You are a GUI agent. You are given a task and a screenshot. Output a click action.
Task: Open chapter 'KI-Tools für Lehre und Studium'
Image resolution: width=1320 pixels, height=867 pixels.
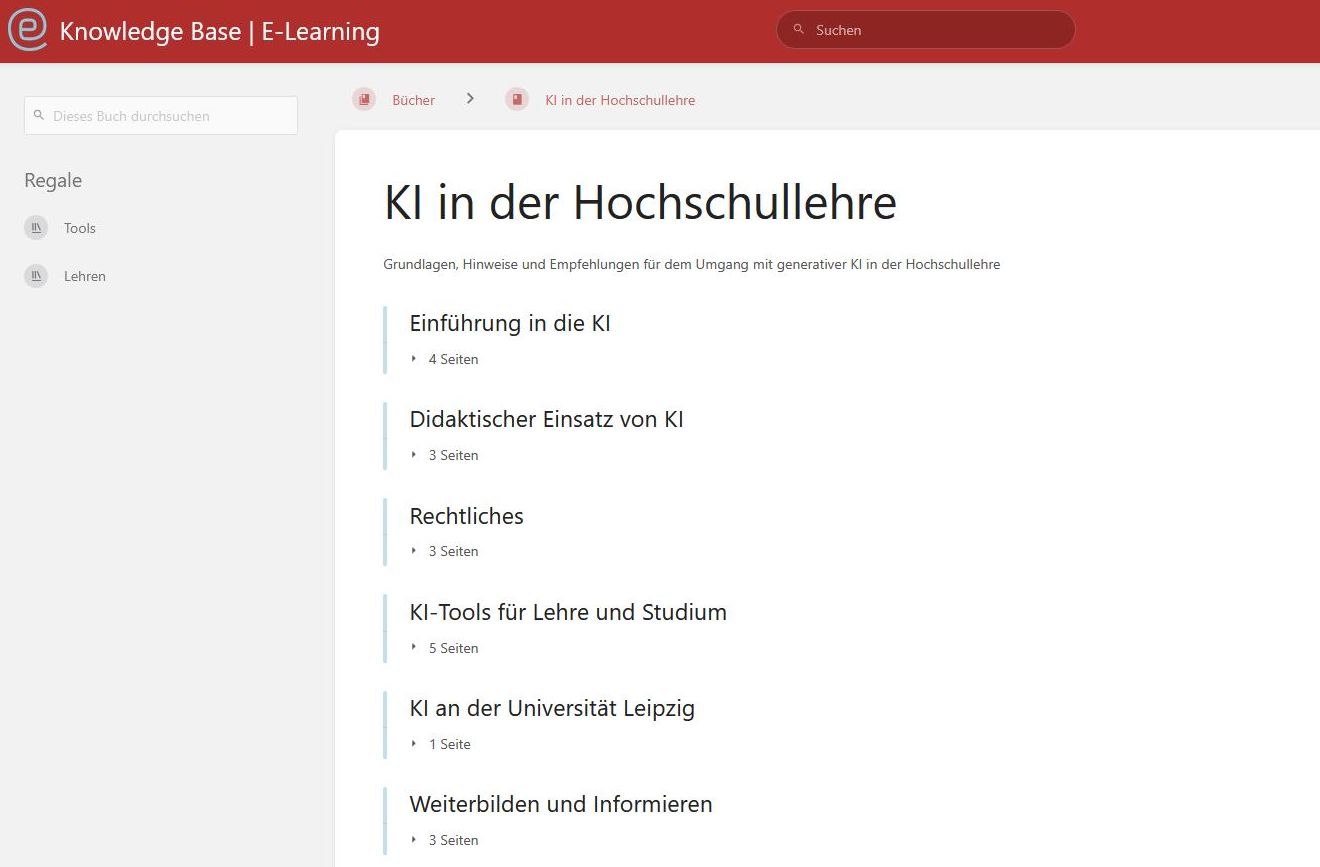point(568,612)
